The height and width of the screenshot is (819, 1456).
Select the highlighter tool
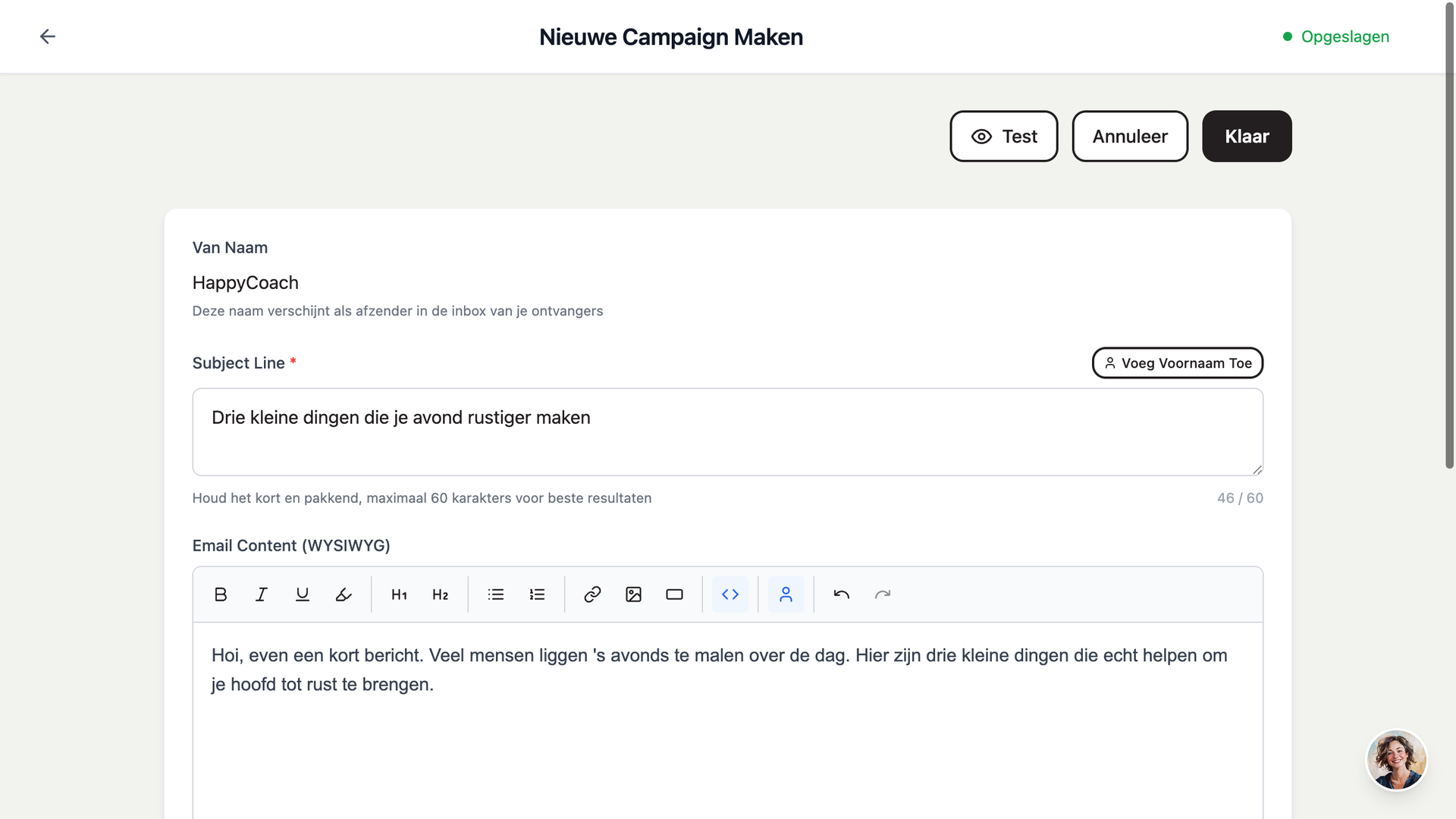click(344, 595)
